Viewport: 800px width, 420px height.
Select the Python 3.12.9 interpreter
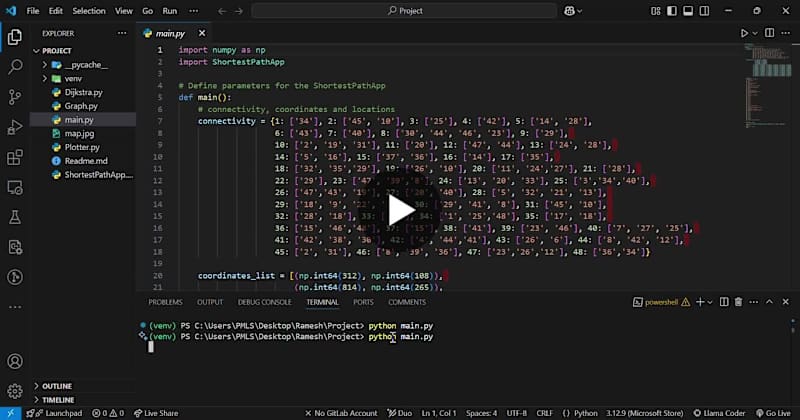point(644,413)
